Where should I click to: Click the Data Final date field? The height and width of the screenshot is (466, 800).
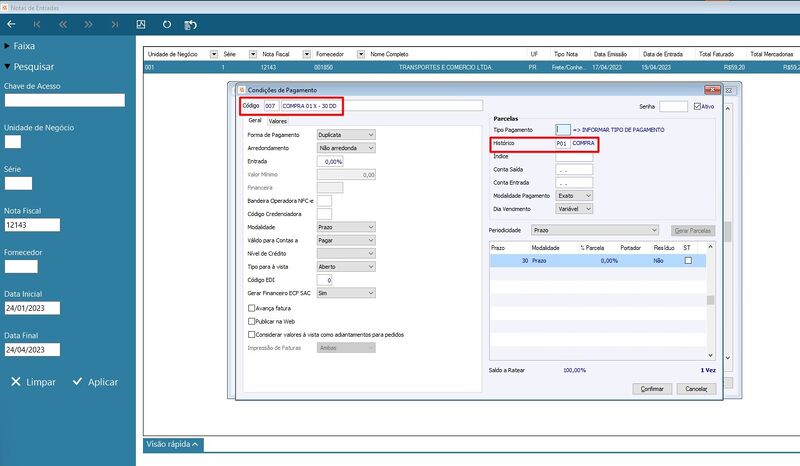32,350
